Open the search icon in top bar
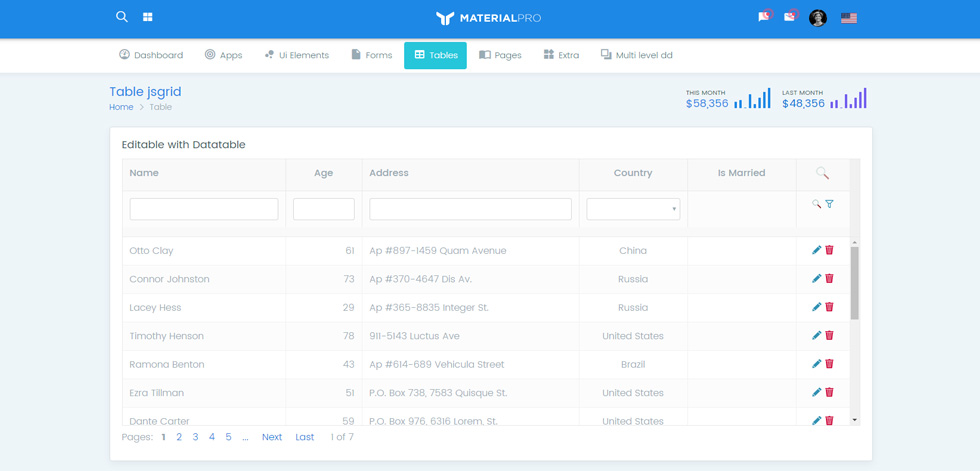 [x=122, y=17]
